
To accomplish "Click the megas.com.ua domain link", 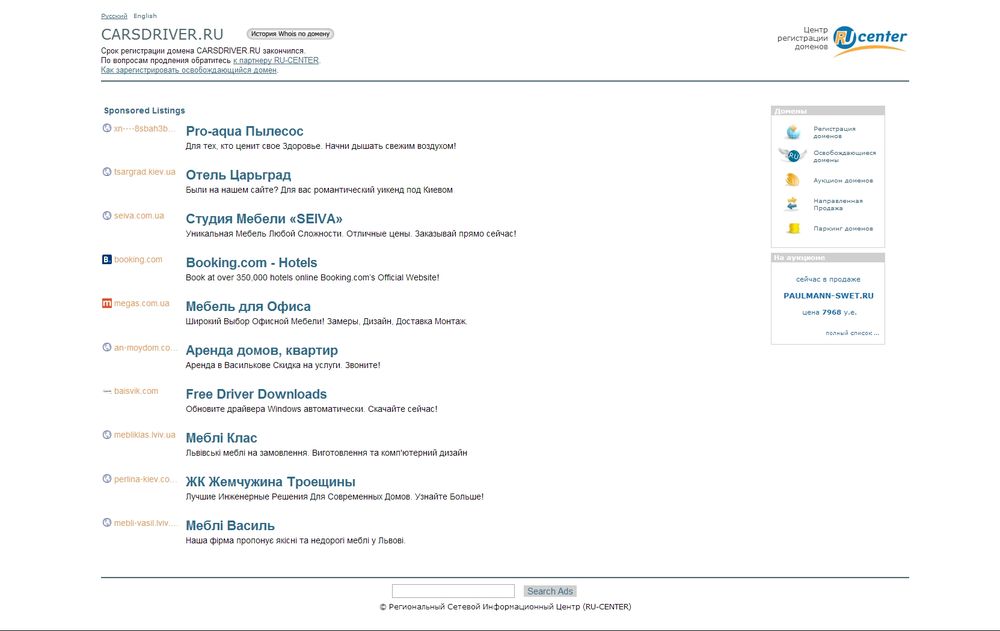I will 142,303.
